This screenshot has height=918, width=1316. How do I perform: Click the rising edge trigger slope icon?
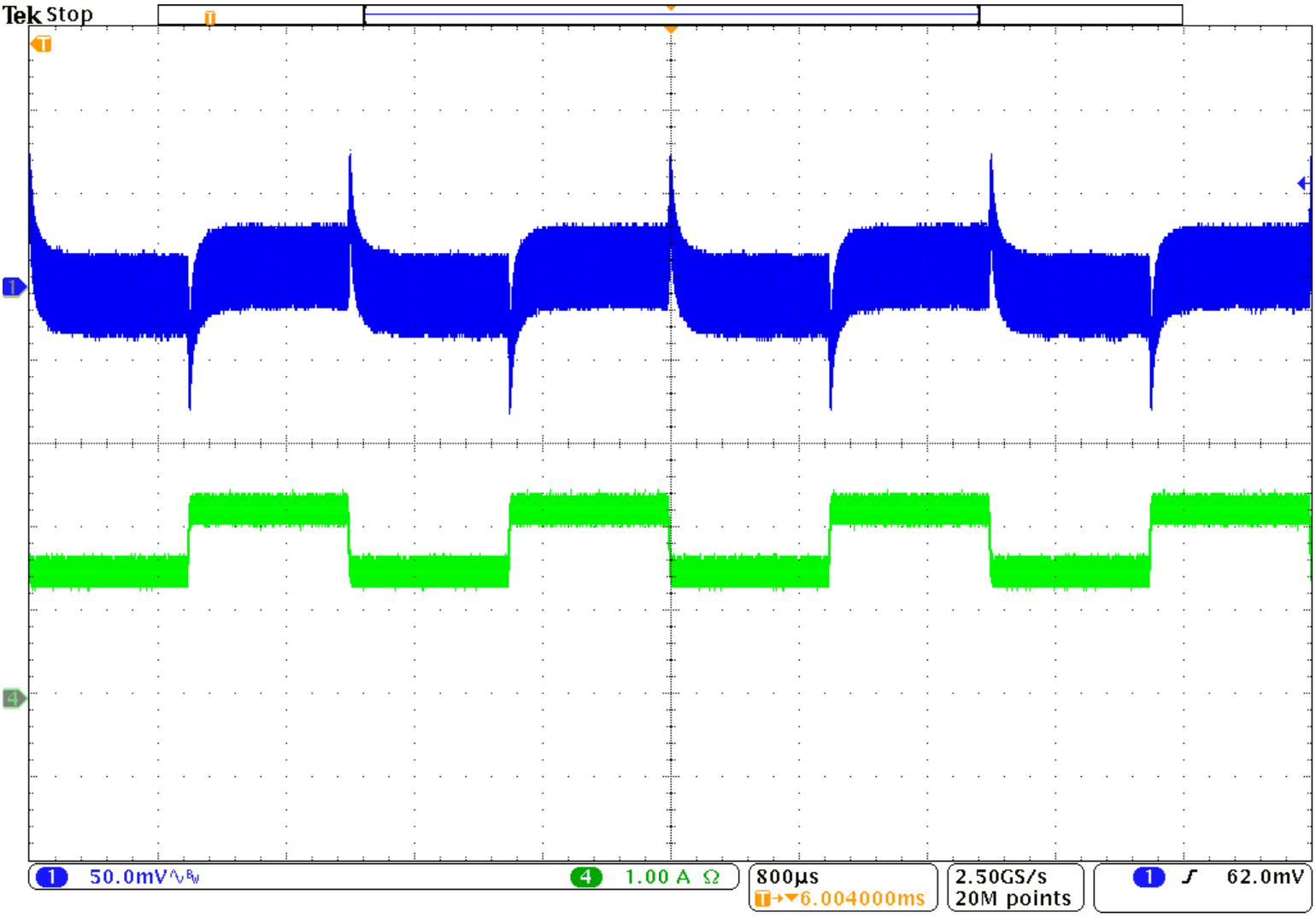click(1190, 877)
